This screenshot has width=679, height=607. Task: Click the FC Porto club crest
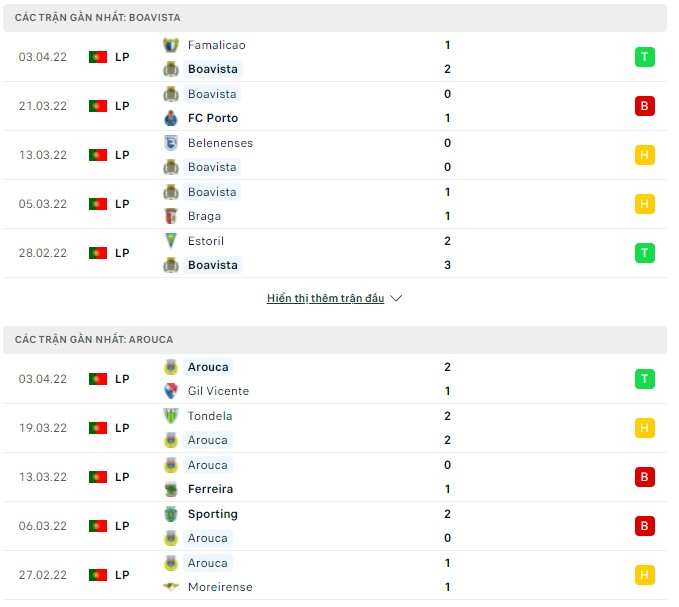[x=170, y=118]
